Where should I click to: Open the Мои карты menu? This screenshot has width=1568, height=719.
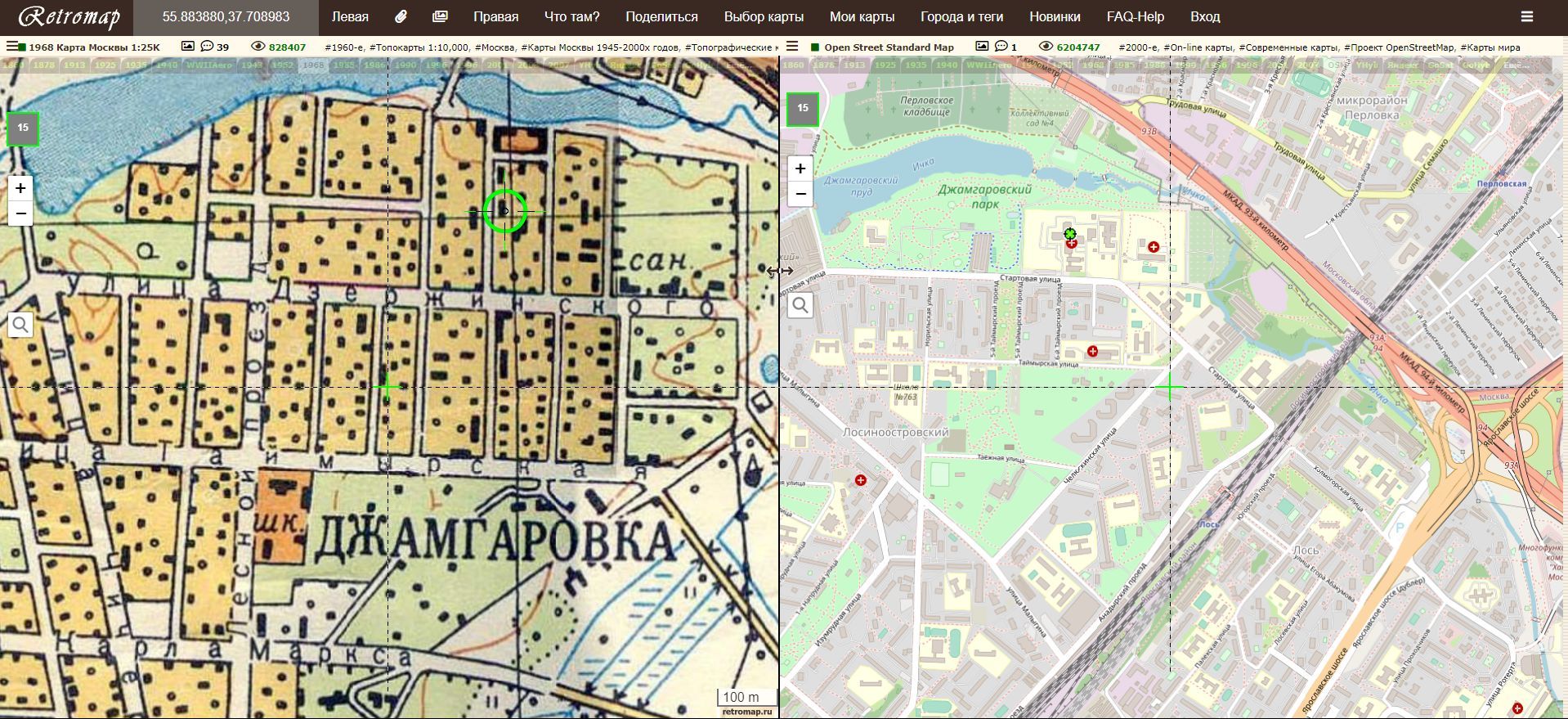862,17
